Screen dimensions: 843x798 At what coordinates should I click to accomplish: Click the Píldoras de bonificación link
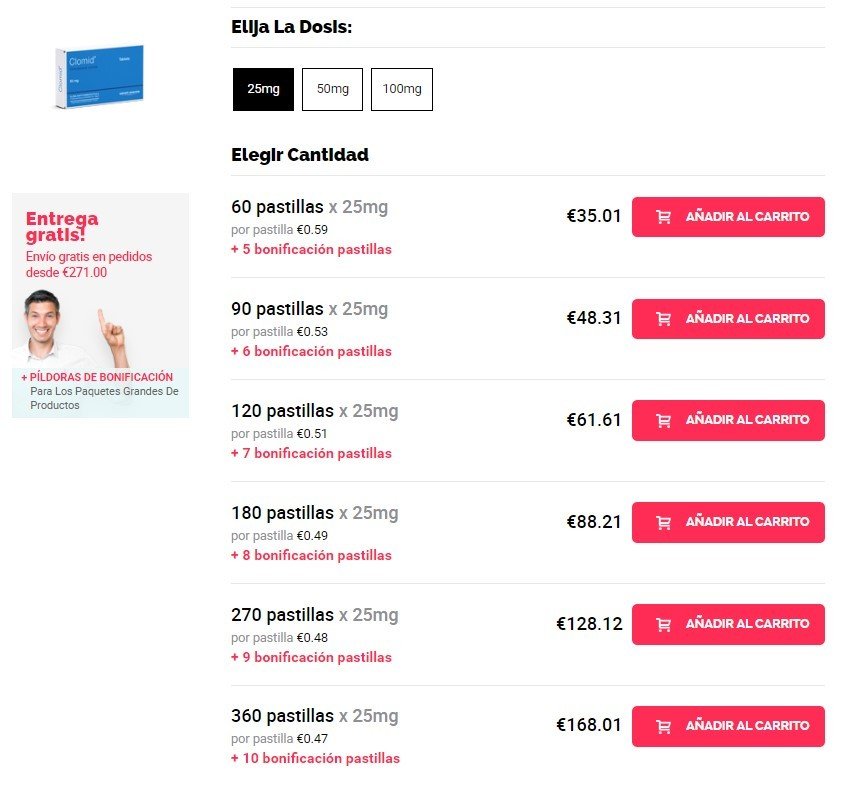pyautogui.click(x=104, y=377)
